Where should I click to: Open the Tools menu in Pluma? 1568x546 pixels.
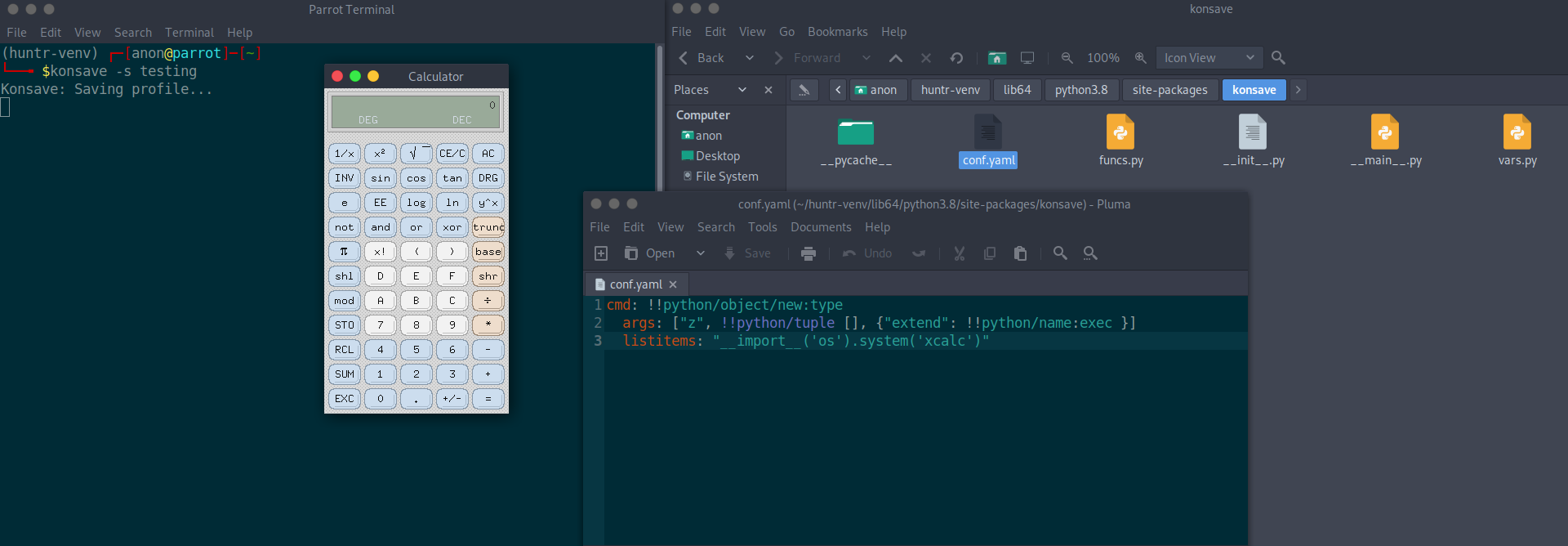pyautogui.click(x=763, y=227)
